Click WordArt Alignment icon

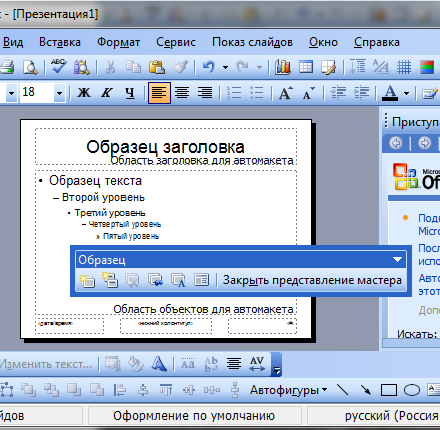tap(234, 364)
